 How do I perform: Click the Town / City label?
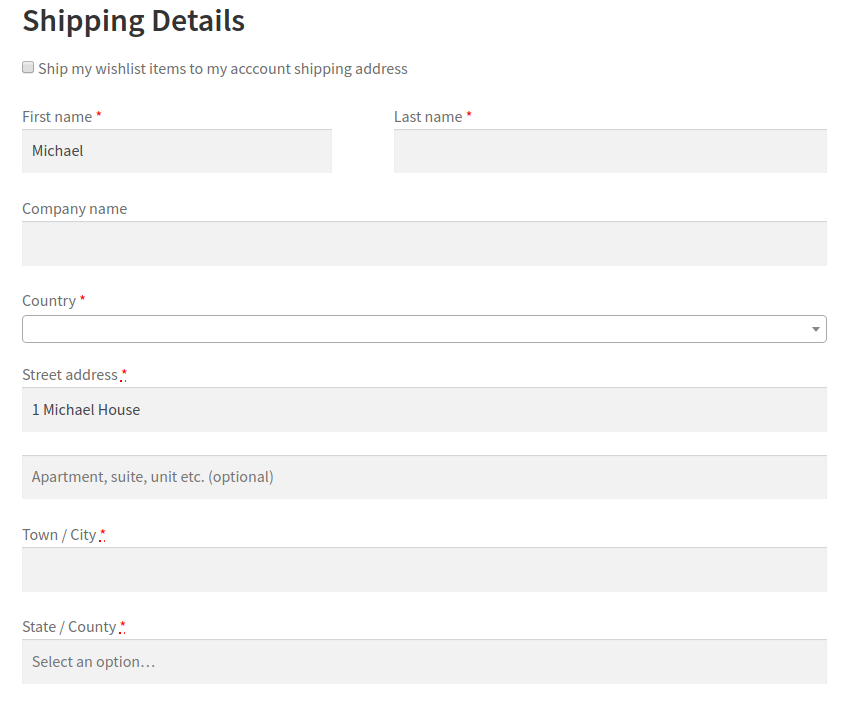click(59, 535)
